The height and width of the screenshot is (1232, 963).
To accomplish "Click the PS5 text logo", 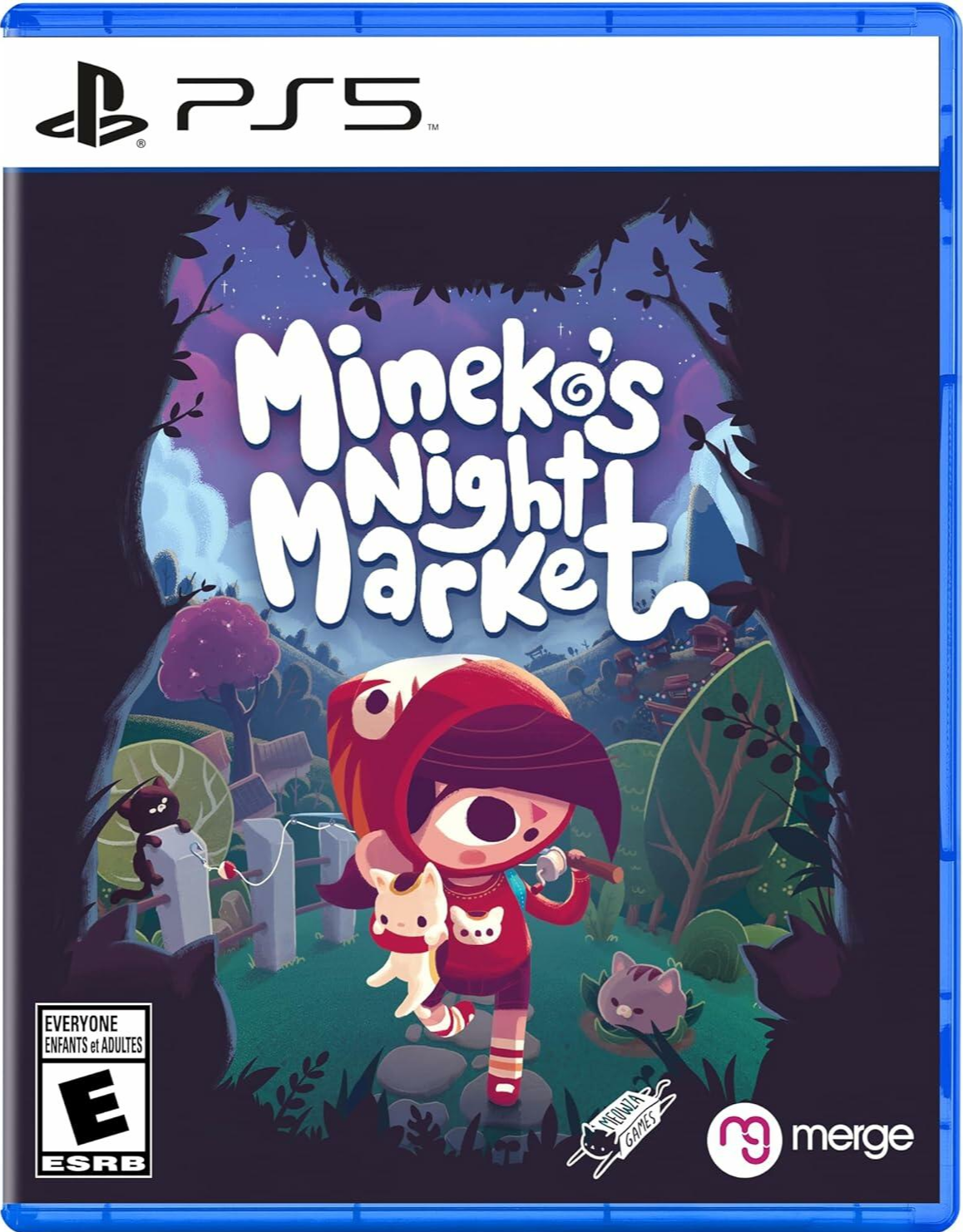I will coord(299,104).
